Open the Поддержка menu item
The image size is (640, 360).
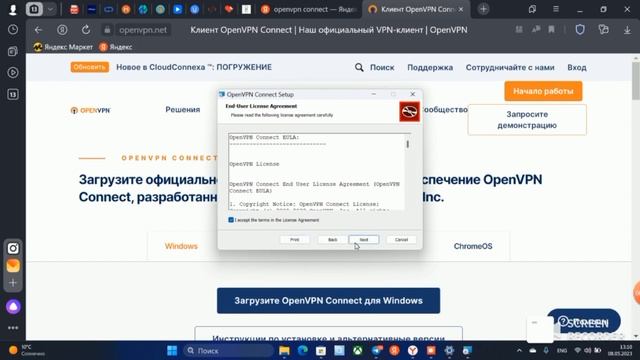coord(430,67)
